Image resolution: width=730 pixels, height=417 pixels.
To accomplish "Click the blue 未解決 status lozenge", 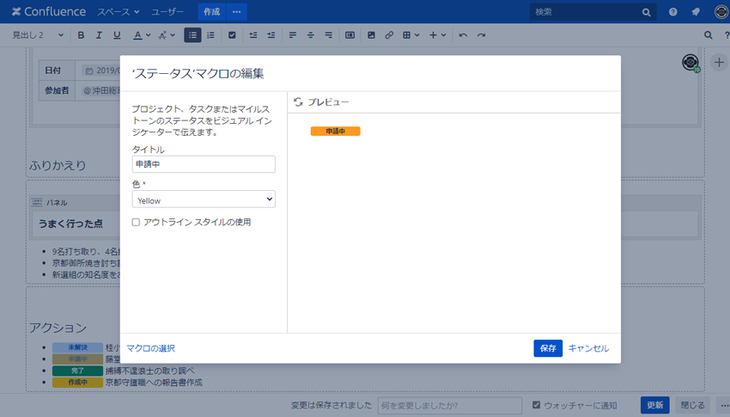I will [x=77, y=348].
